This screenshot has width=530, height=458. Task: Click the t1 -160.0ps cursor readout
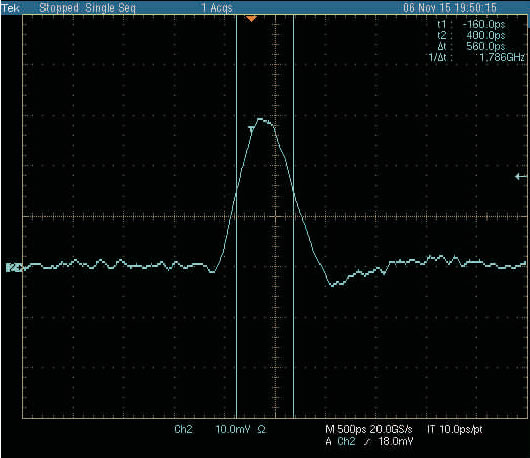[x=471, y=24]
